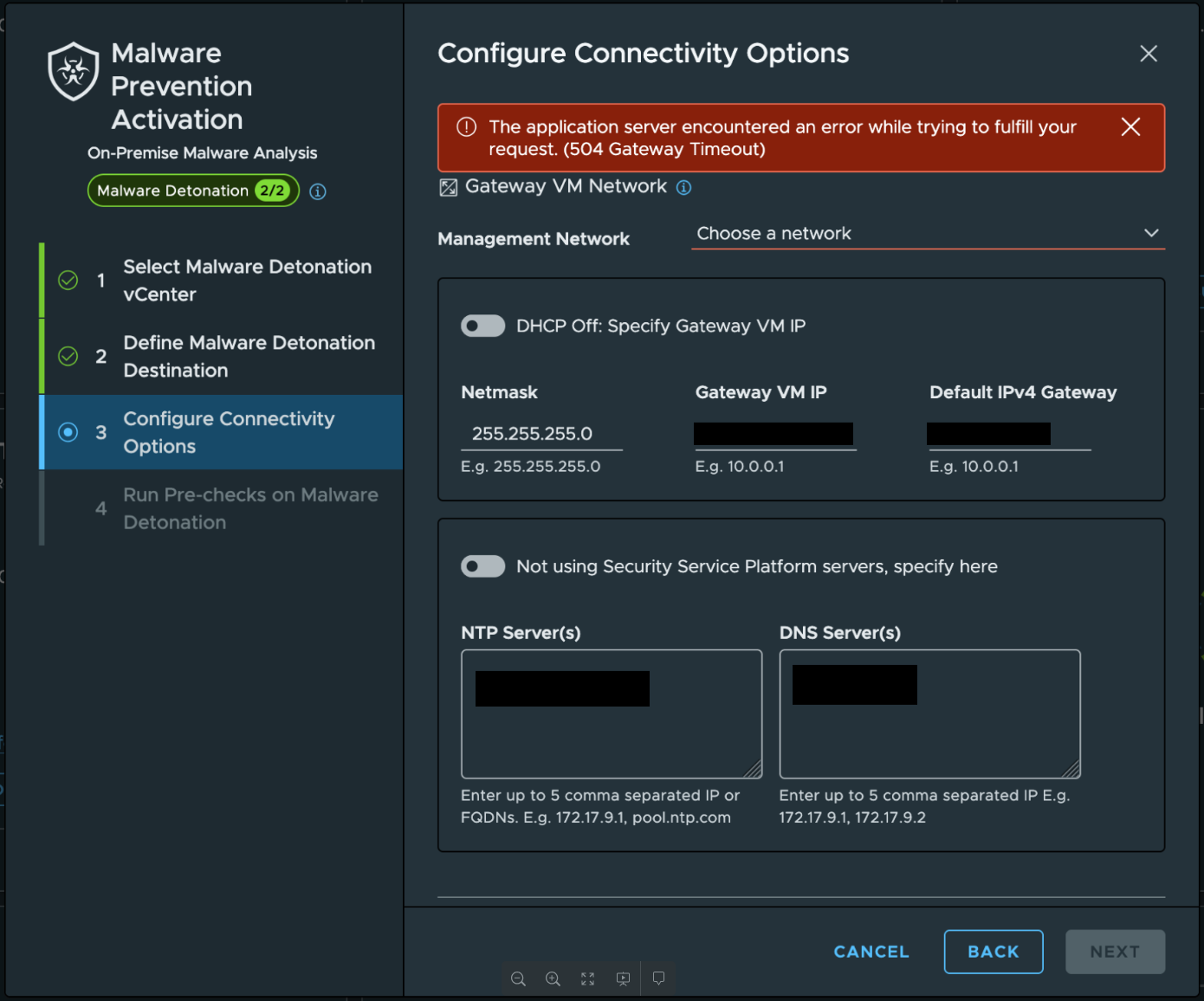Click the zoom in magnifier icon

(553, 978)
